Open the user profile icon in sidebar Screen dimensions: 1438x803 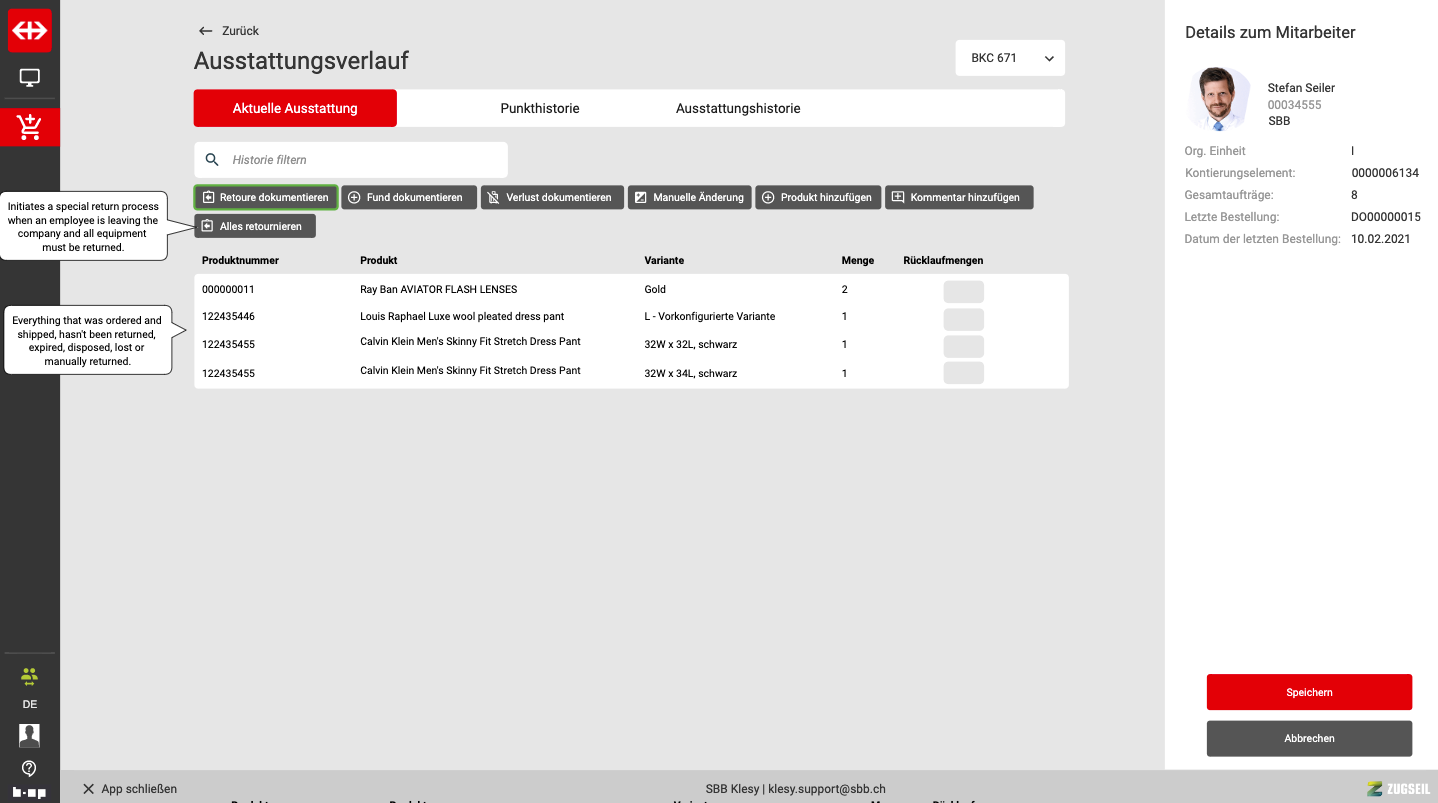pos(29,735)
